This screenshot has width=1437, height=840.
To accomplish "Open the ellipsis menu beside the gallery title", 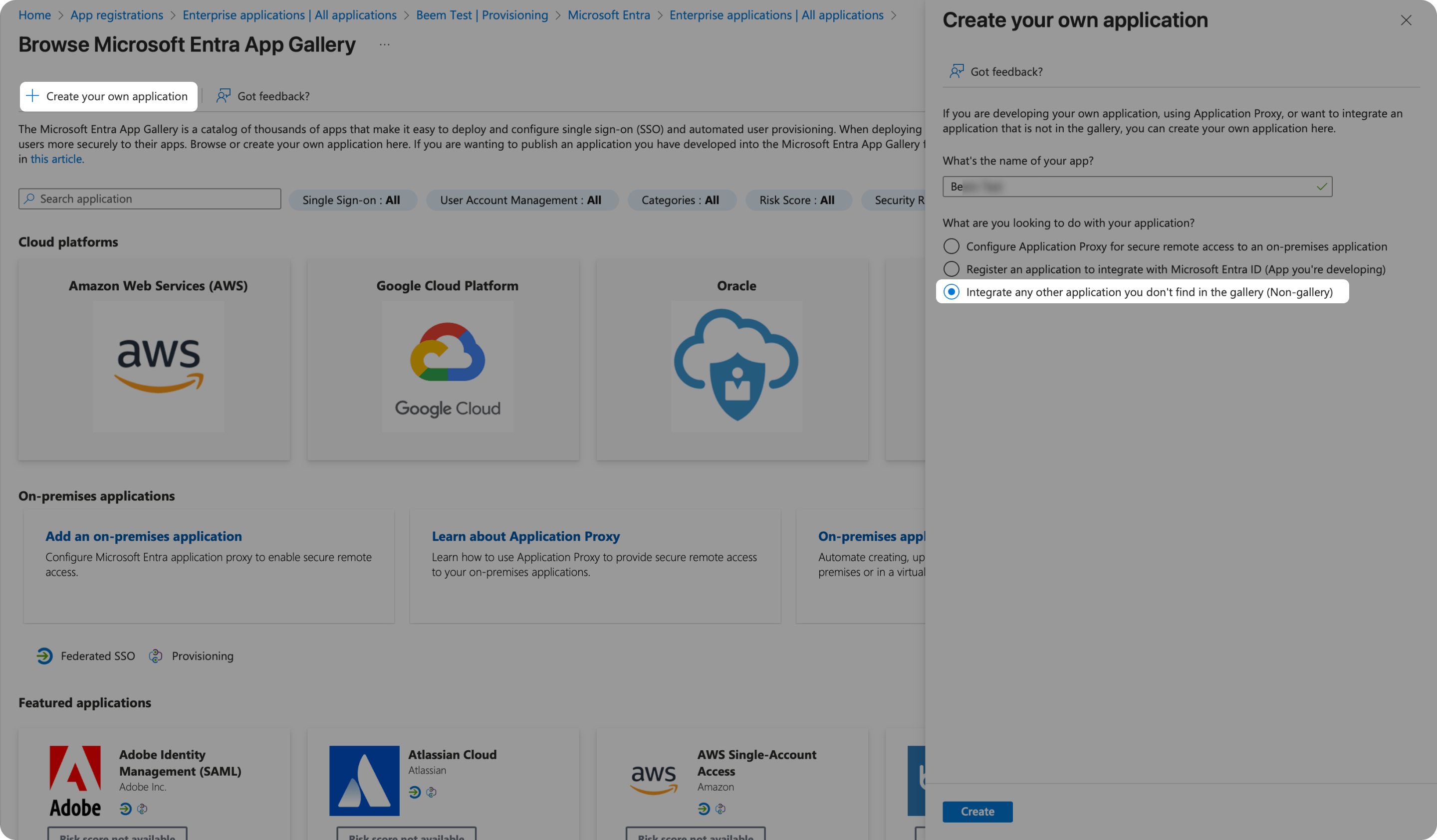I will (385, 44).
